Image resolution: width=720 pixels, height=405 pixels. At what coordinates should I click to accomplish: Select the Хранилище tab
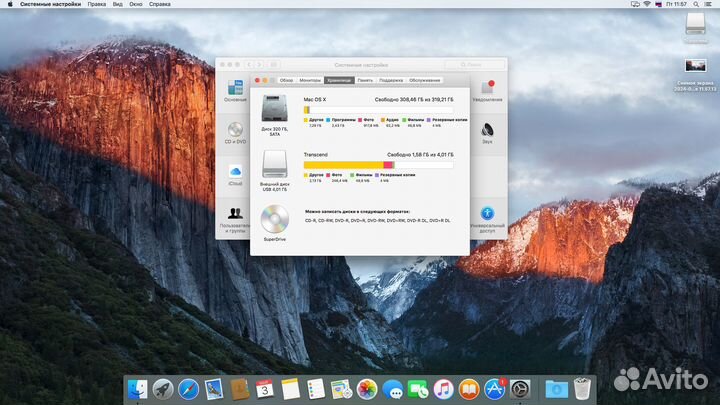click(339, 80)
